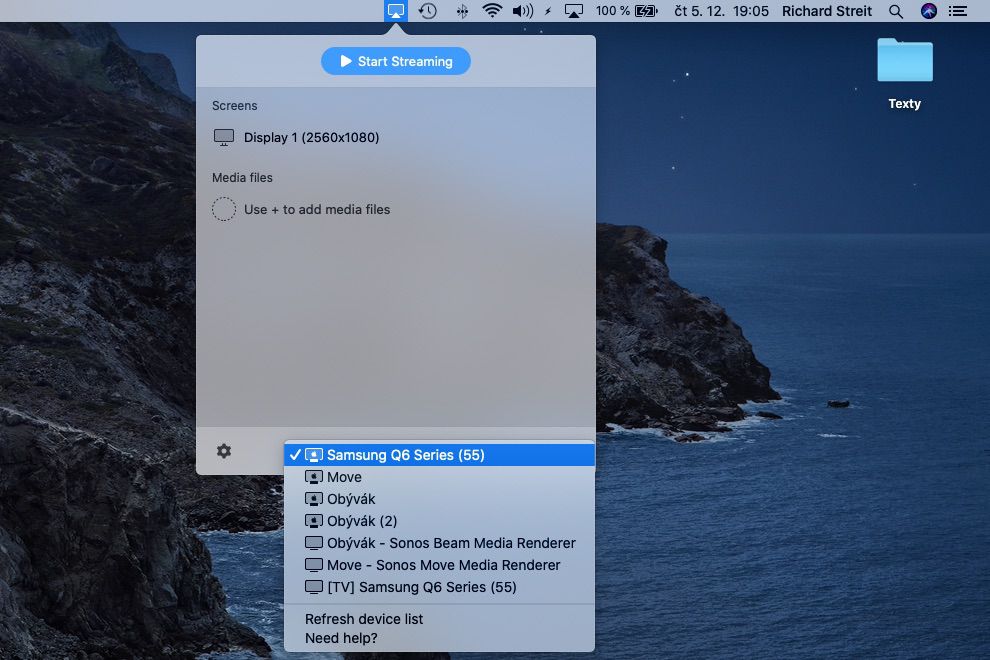Choose the Move AirPlay device
The image size is (990, 660).
click(344, 477)
